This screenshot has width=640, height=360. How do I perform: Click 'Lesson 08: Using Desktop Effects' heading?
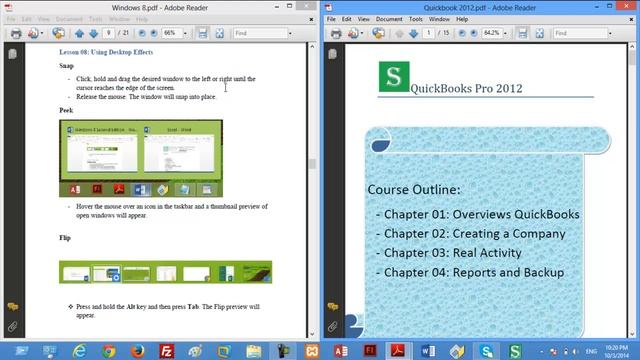(x=106, y=52)
